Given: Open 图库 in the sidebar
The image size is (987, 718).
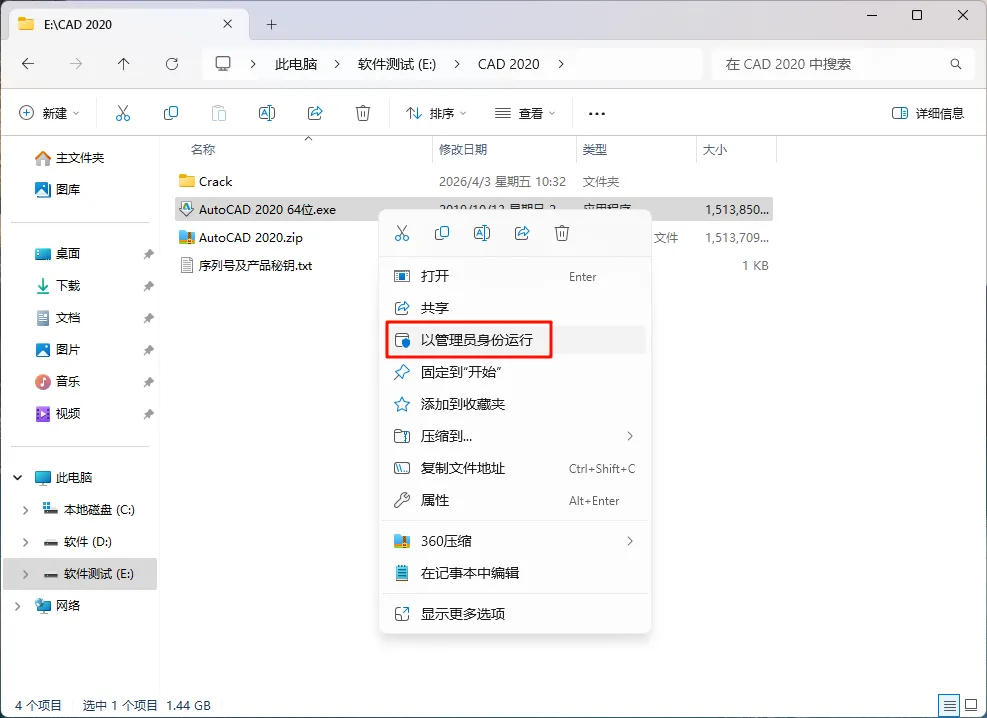Looking at the screenshot, I should (57, 189).
